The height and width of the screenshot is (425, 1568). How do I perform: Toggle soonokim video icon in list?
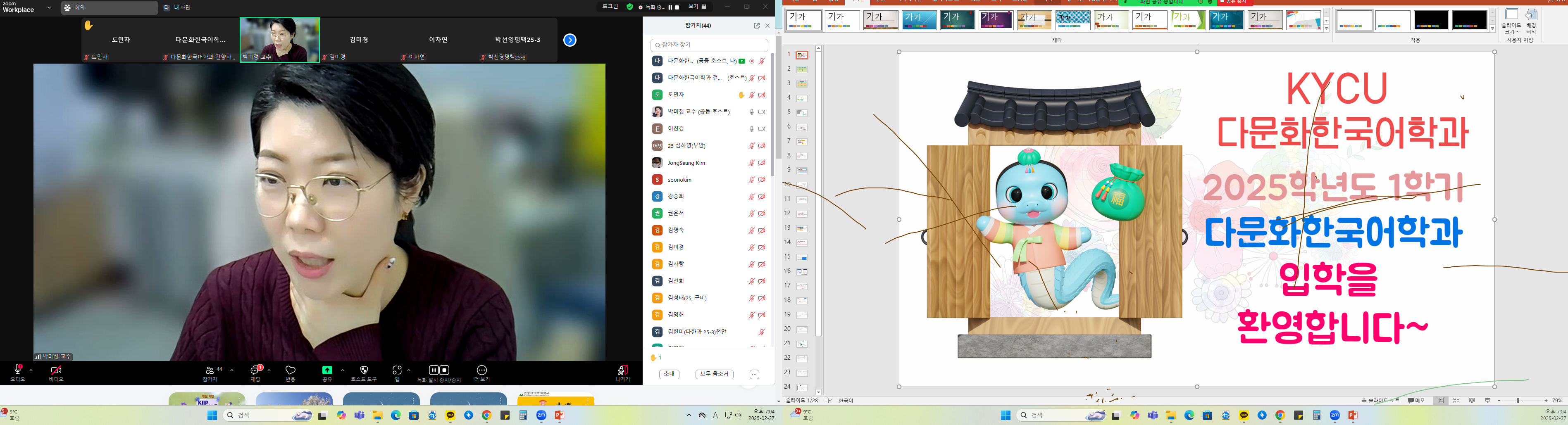coord(762,180)
